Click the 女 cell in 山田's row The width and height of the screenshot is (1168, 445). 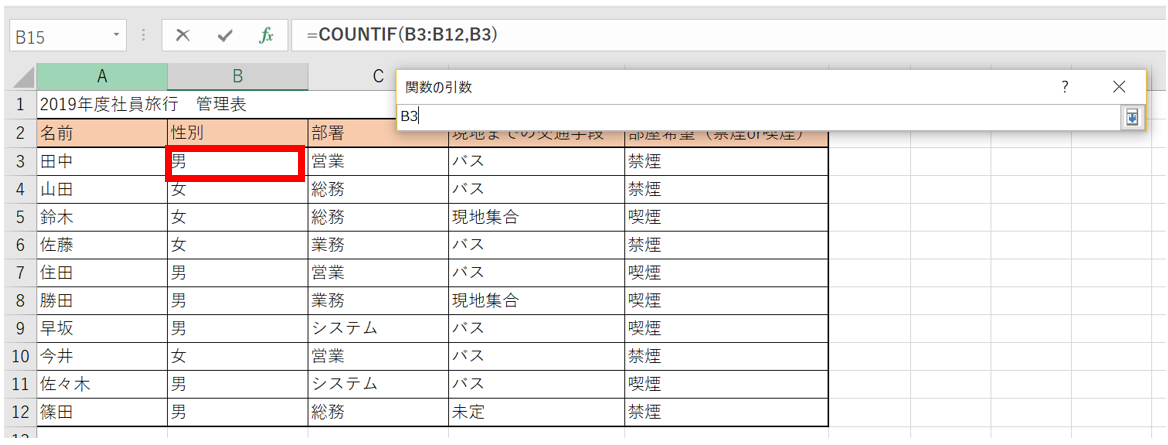coord(238,189)
